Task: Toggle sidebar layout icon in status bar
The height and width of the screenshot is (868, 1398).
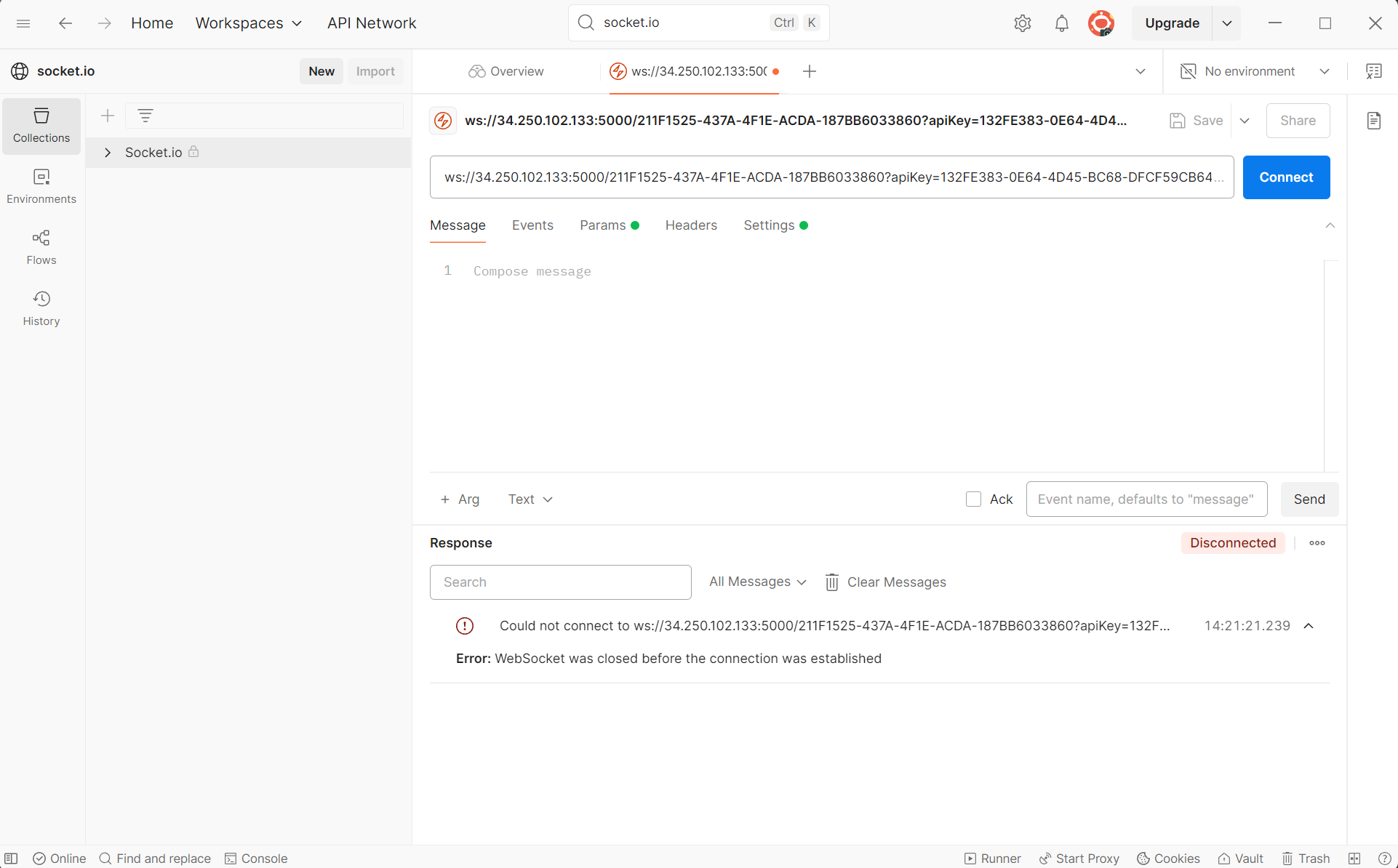Action: [x=11, y=859]
